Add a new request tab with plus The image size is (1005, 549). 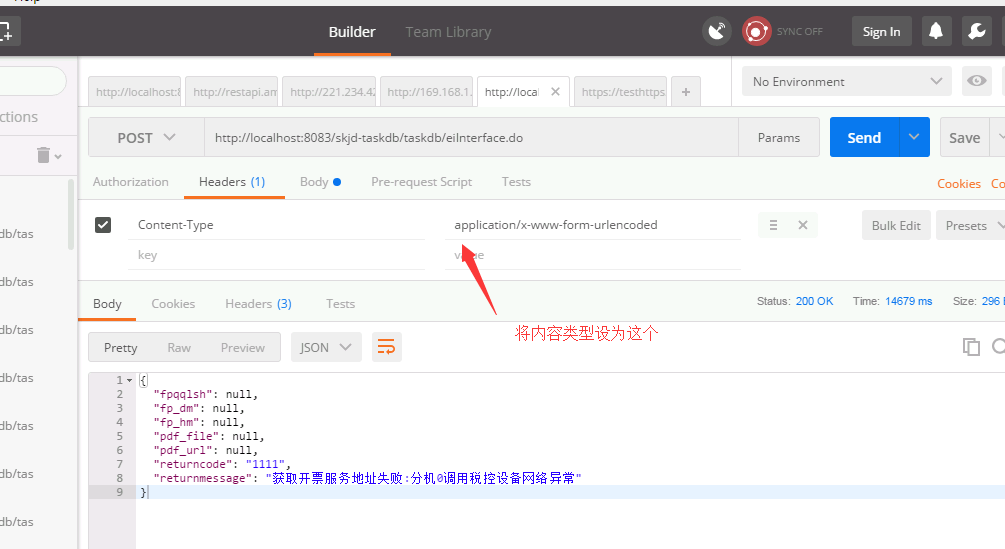click(x=686, y=92)
